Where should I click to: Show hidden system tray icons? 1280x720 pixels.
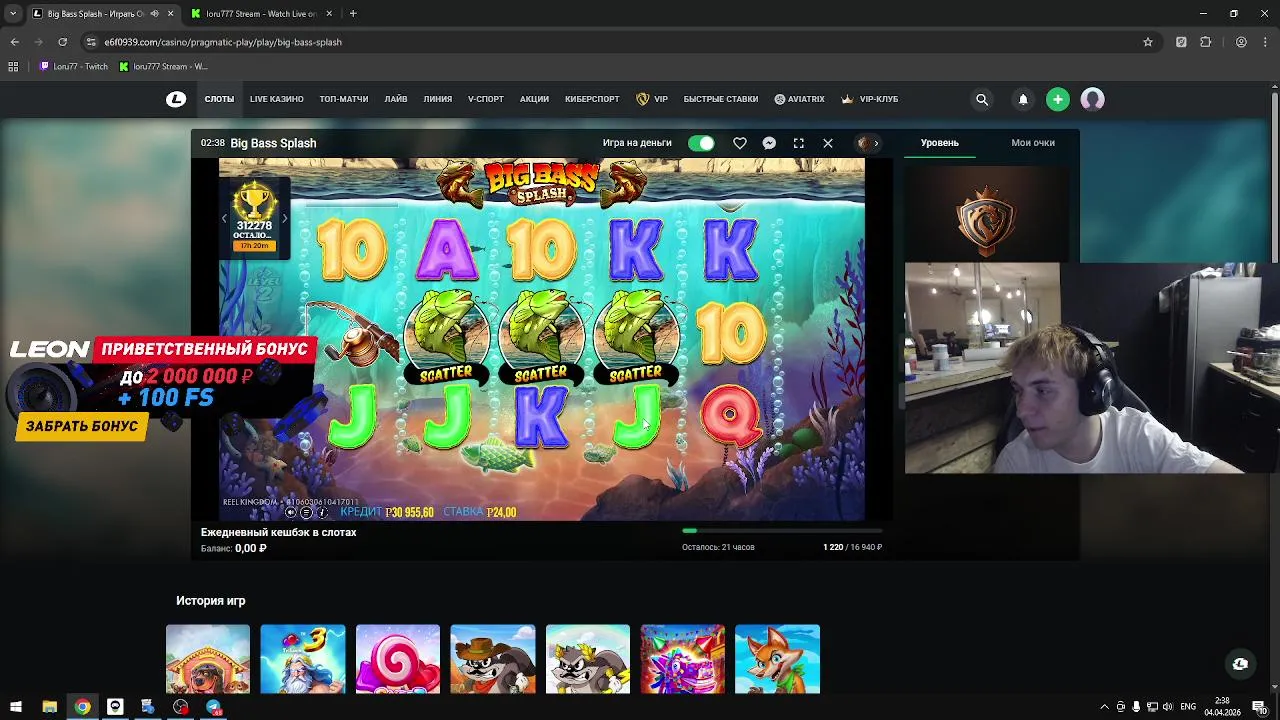[x=1104, y=707]
